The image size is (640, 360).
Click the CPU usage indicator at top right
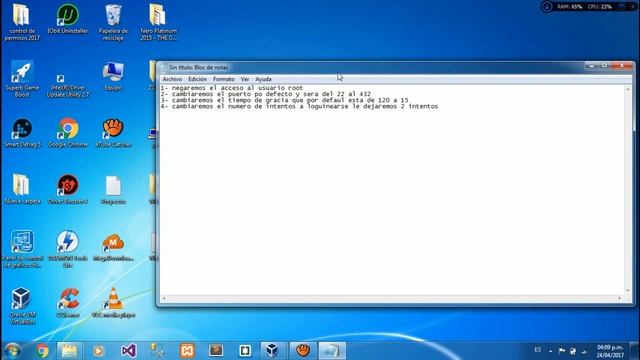coord(600,7)
